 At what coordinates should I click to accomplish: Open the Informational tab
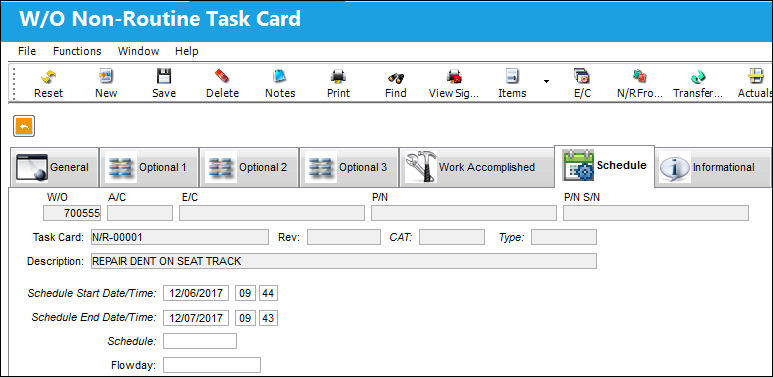click(712, 168)
